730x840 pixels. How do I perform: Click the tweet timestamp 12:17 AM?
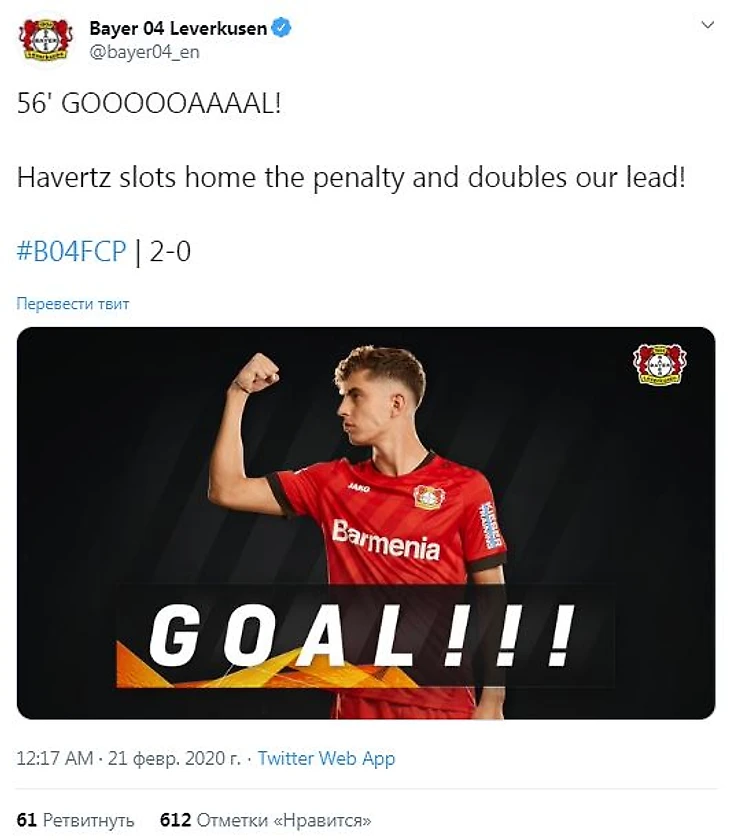[54, 759]
